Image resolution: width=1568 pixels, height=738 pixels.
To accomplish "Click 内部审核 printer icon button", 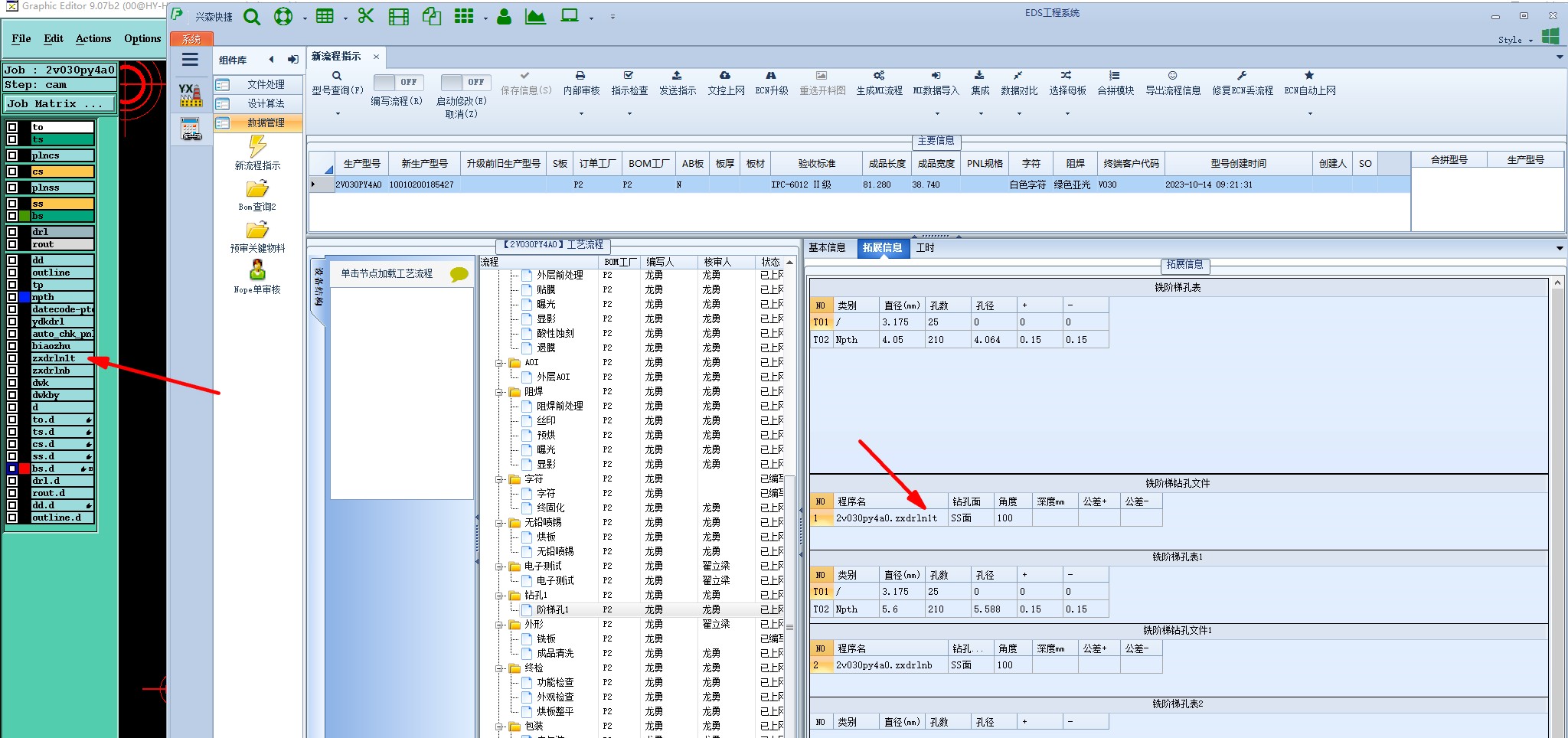I will 581,83.
